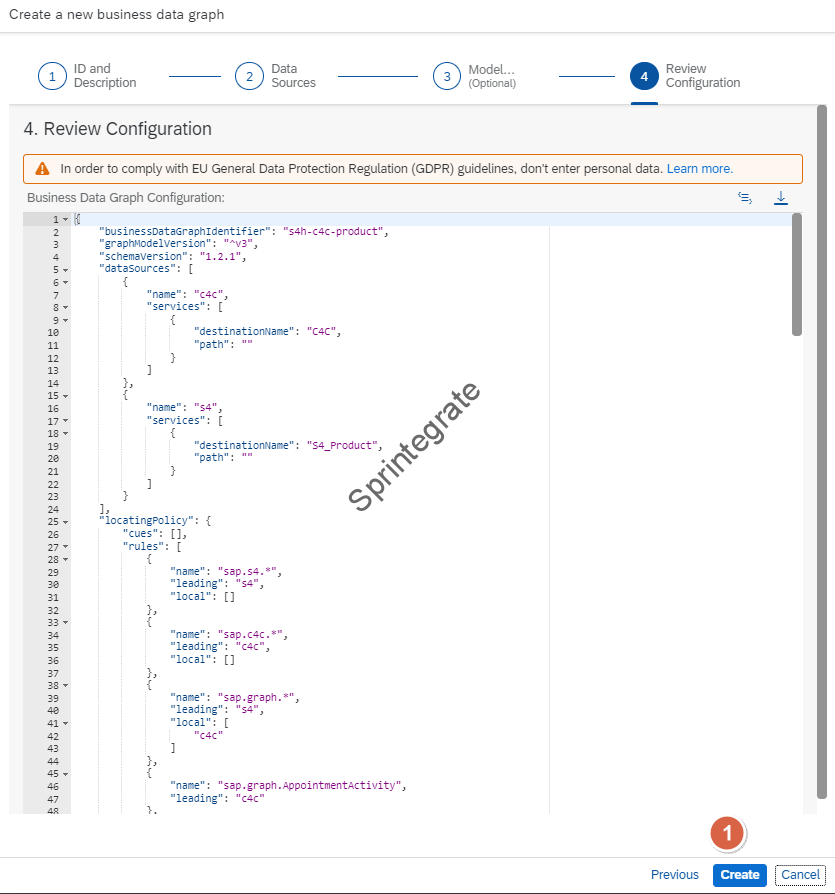Click the "businessDataGraphIdentifier" key

[184, 231]
